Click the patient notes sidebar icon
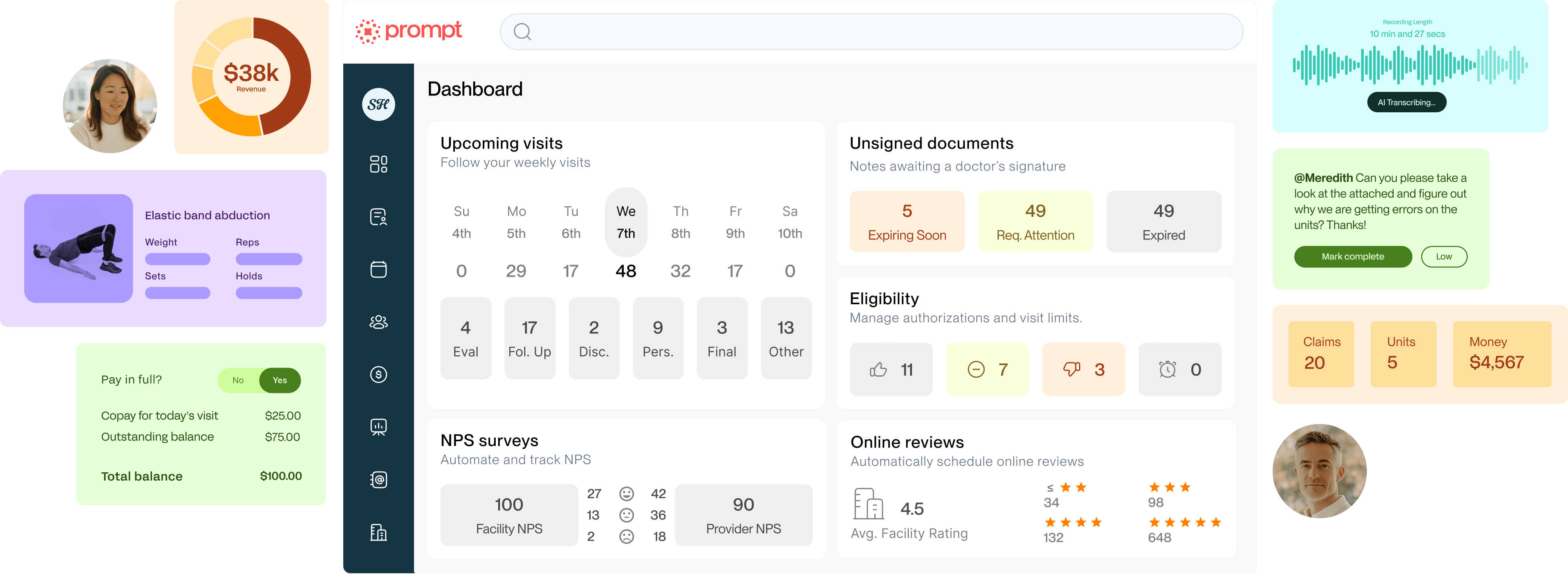1568x574 pixels. coord(378,217)
